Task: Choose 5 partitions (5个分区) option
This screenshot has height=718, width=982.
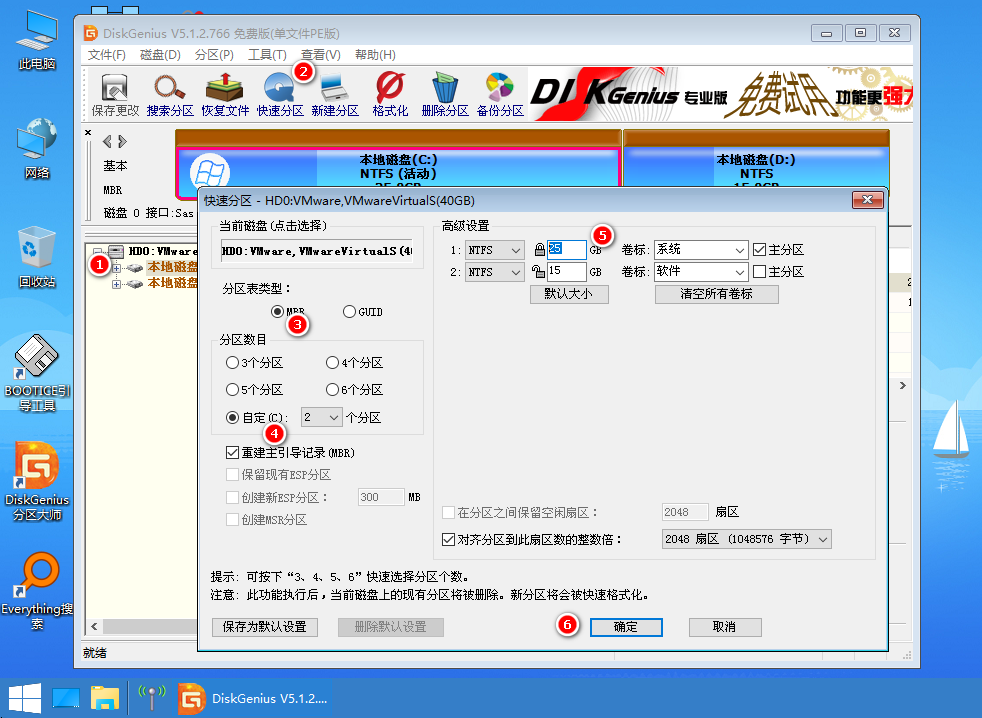Action: pyautogui.click(x=232, y=390)
